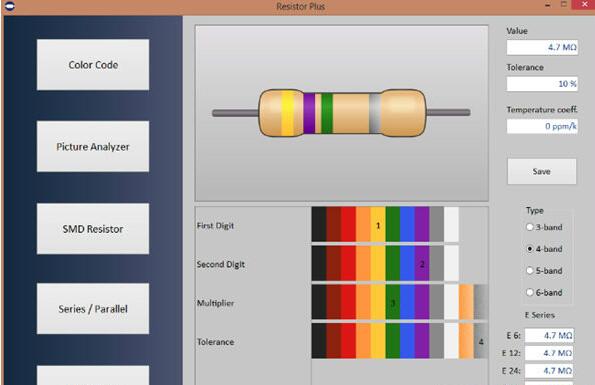Image resolution: width=595 pixels, height=385 pixels.
Task: Select the 3-band resistor type
Action: [x=530, y=227]
